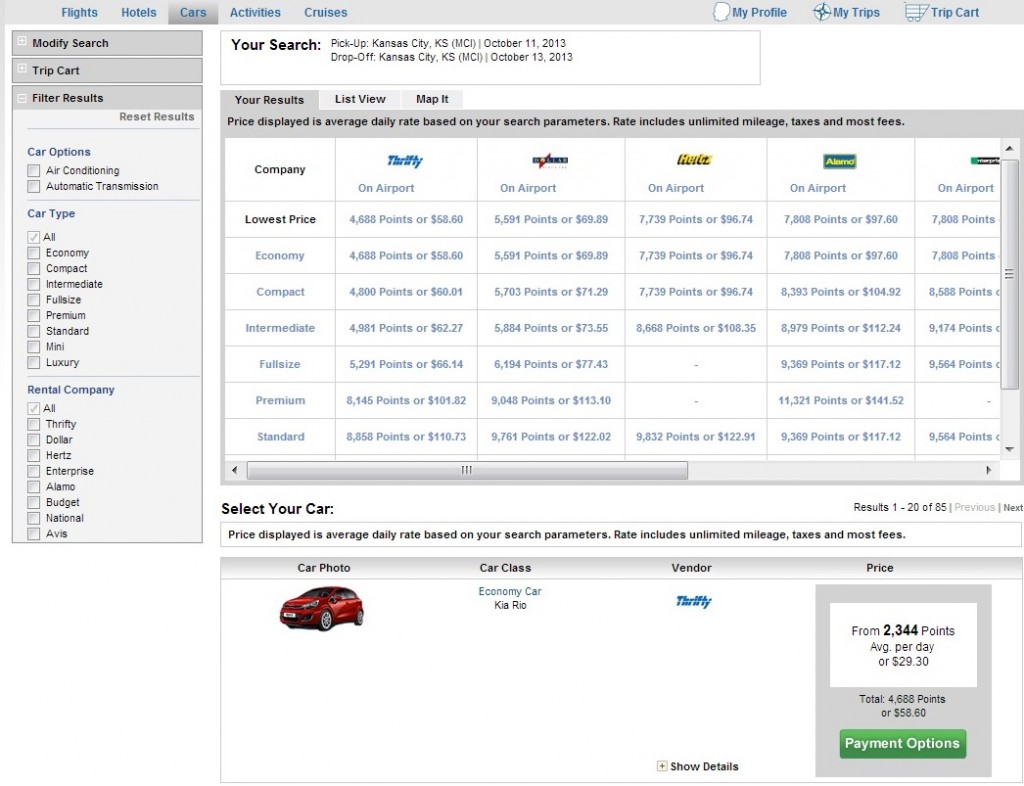Expand Show Details for Kia Rio
The width and height of the screenshot is (1024, 786).
click(x=704, y=766)
